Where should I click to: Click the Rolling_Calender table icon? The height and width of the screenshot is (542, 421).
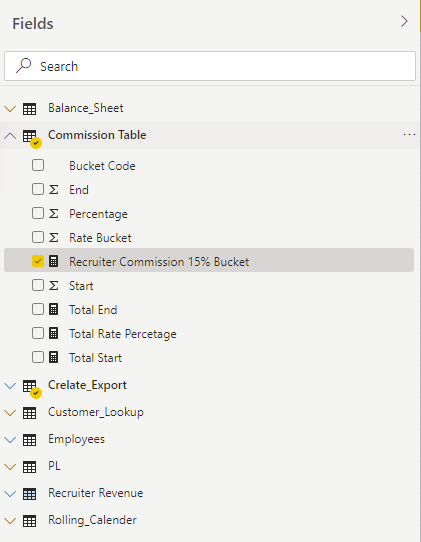coord(29,521)
